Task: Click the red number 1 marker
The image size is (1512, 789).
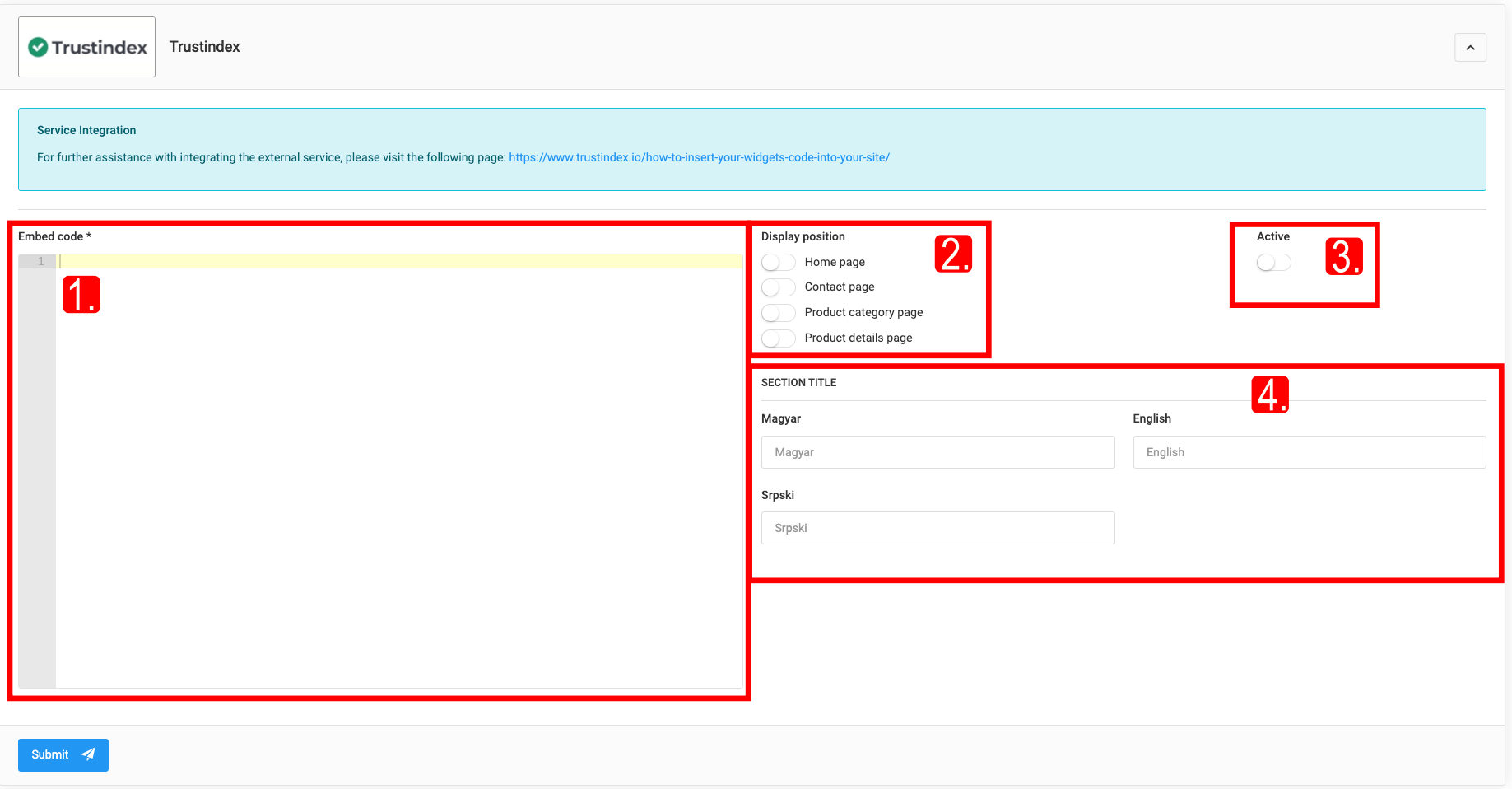Action: point(81,295)
